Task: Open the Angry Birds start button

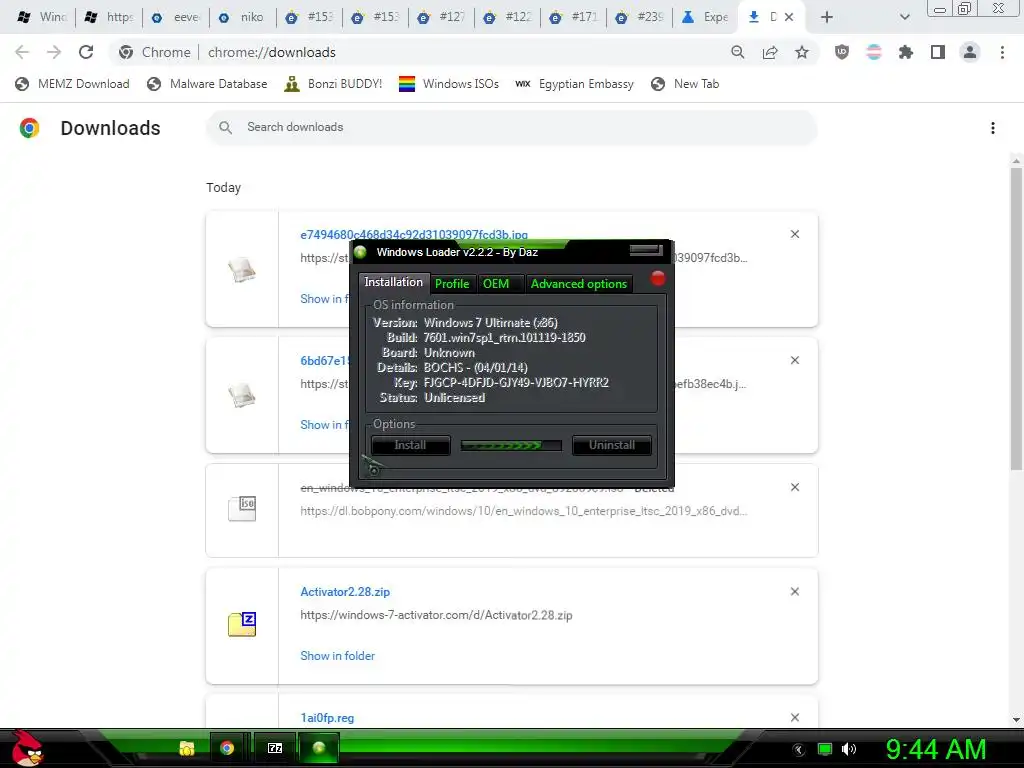Action: (27, 748)
